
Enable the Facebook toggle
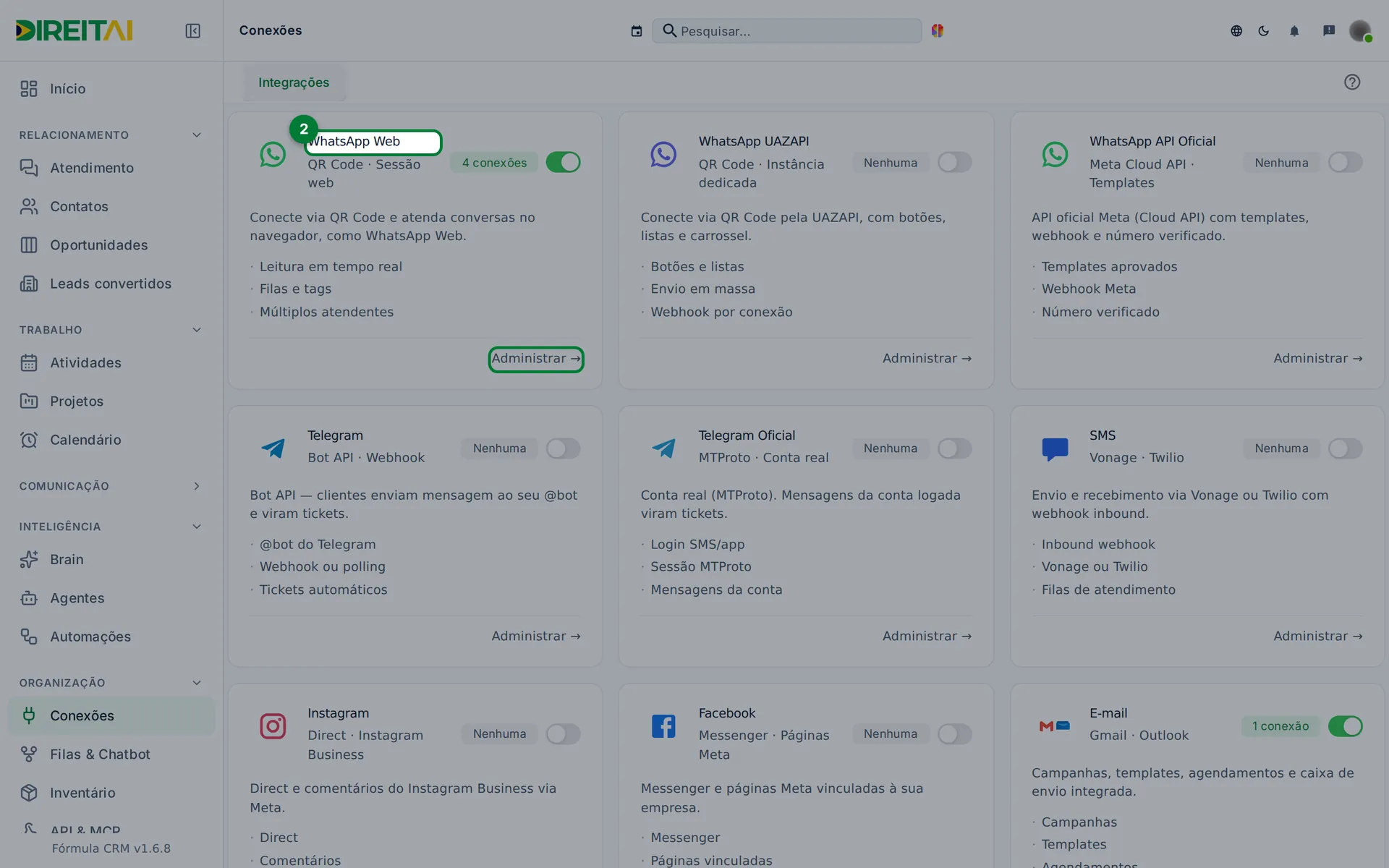(954, 734)
